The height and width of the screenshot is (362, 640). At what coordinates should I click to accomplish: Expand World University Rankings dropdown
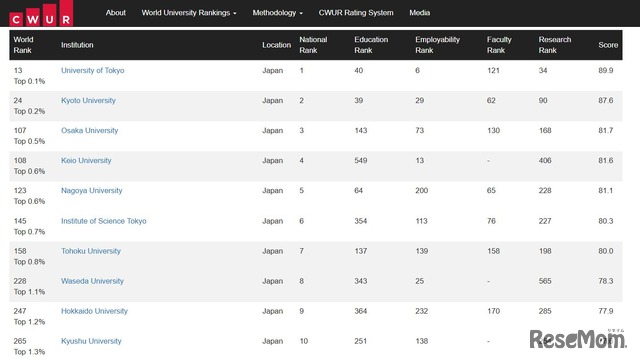189,13
